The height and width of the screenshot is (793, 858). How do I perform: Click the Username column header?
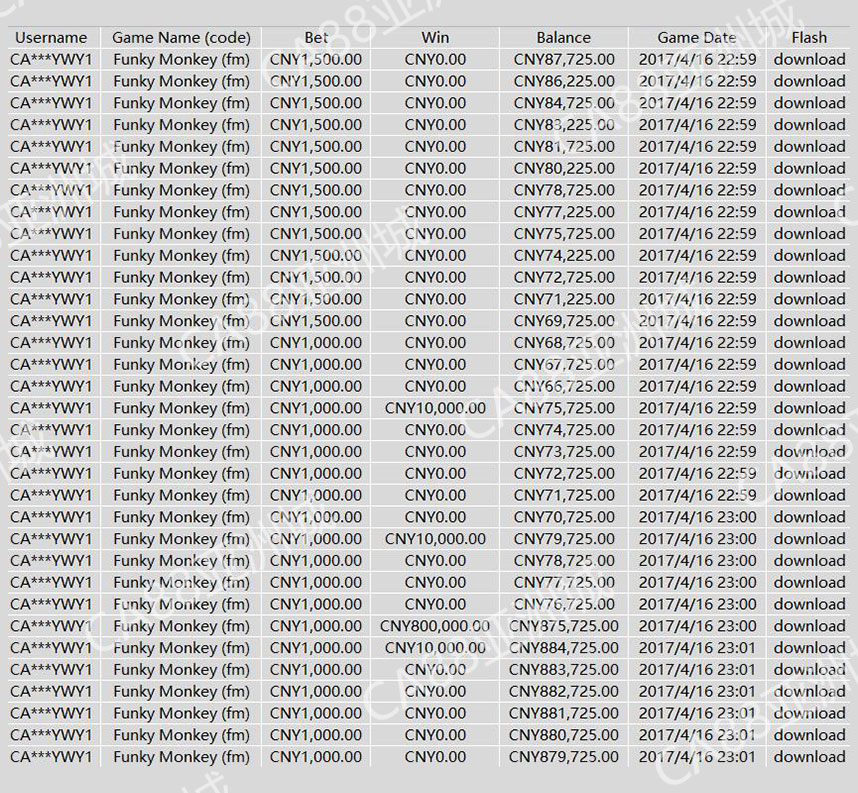point(51,38)
